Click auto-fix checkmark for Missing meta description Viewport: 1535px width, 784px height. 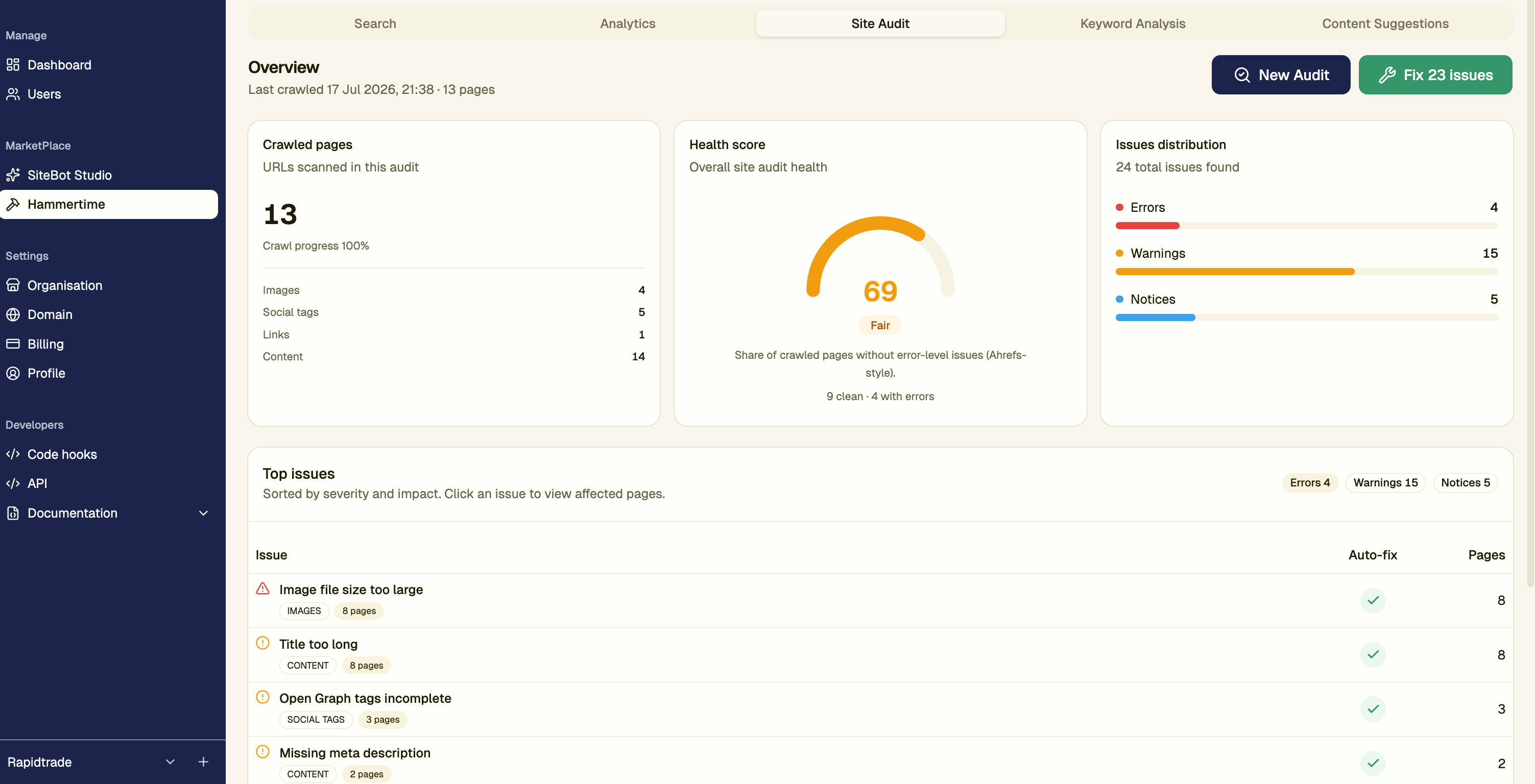point(1373,763)
